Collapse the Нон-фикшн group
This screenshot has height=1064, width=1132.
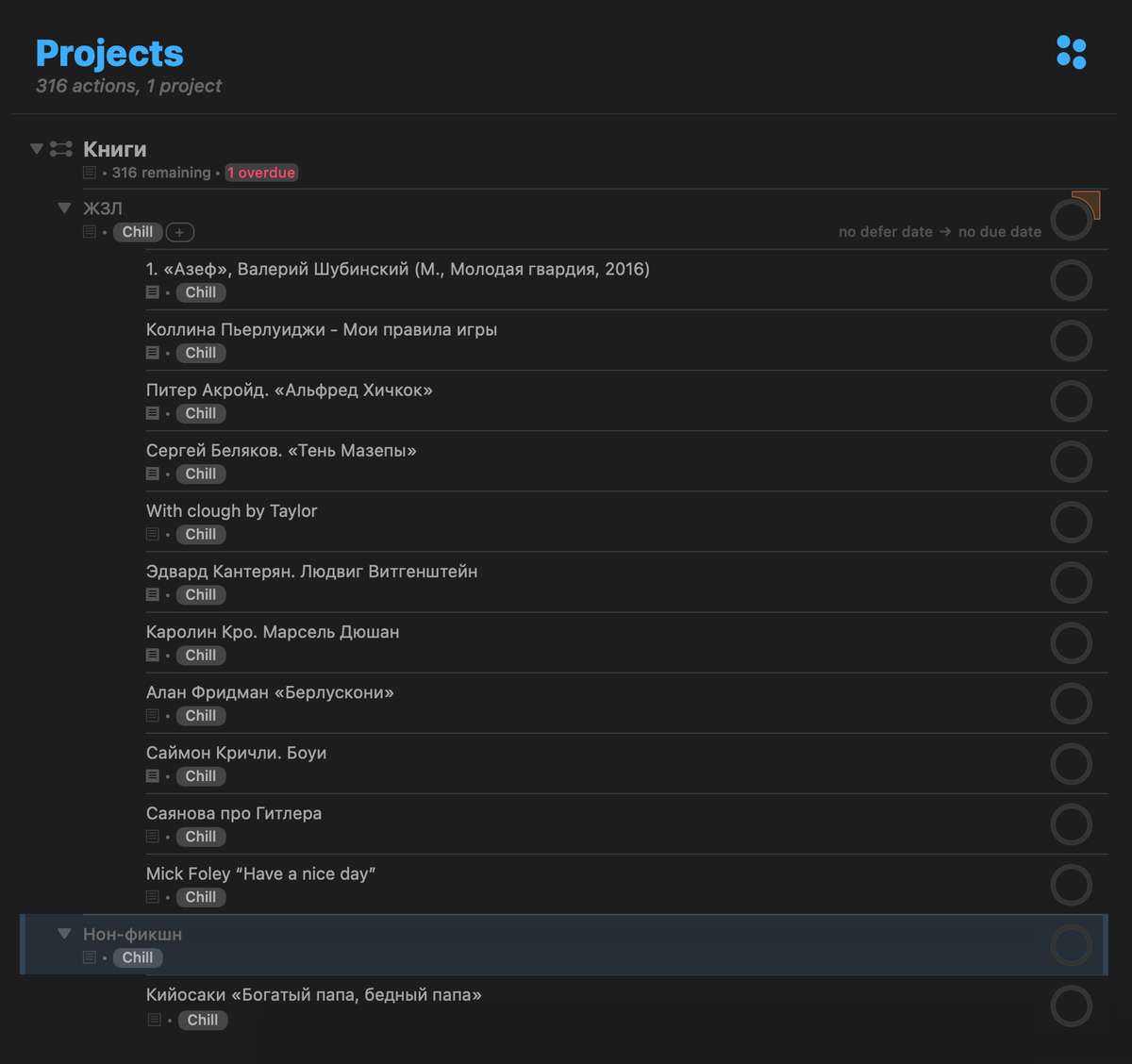(x=64, y=934)
